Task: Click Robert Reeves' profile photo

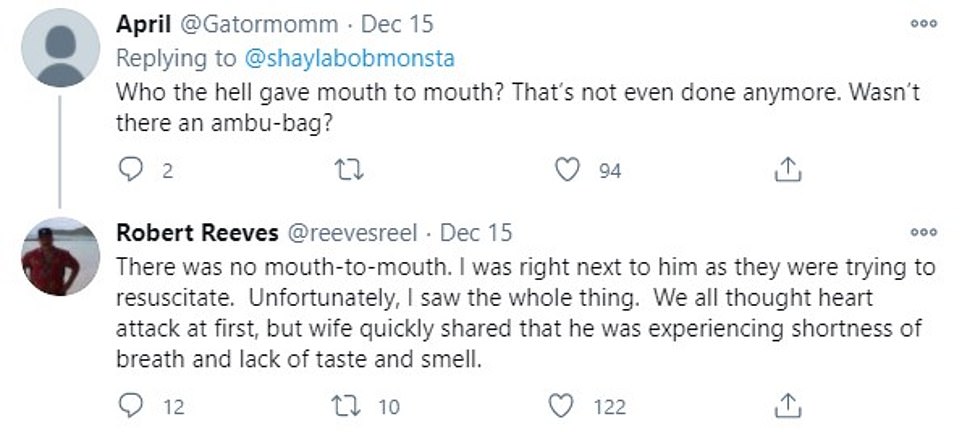Action: [x=59, y=257]
